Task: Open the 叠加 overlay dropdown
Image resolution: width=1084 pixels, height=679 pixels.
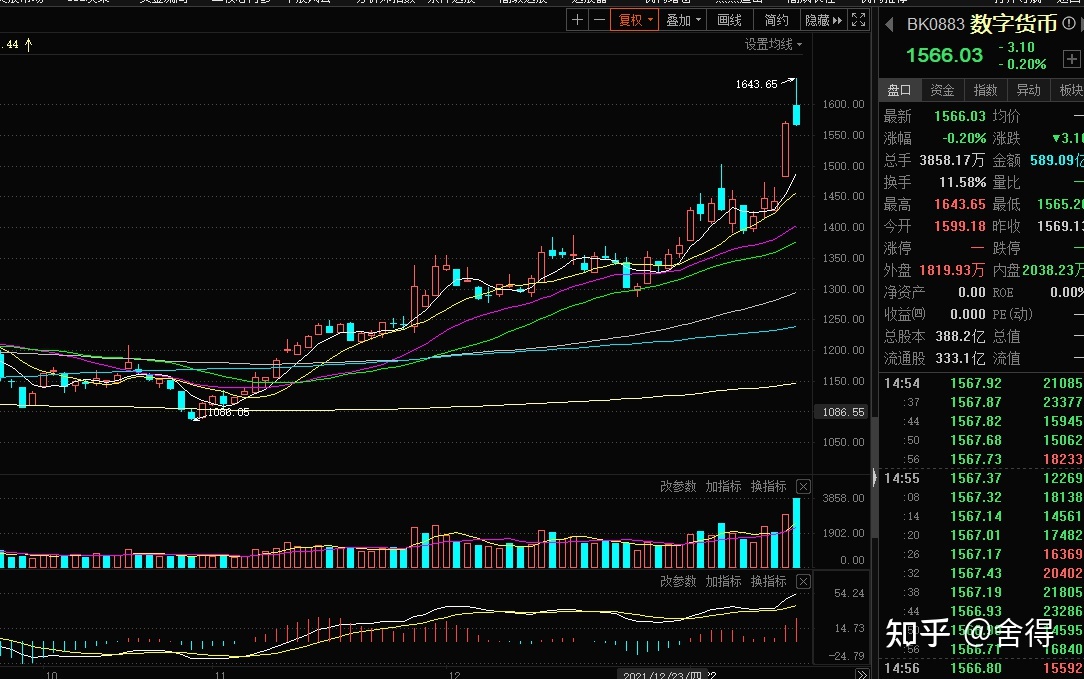Action: [x=685, y=19]
